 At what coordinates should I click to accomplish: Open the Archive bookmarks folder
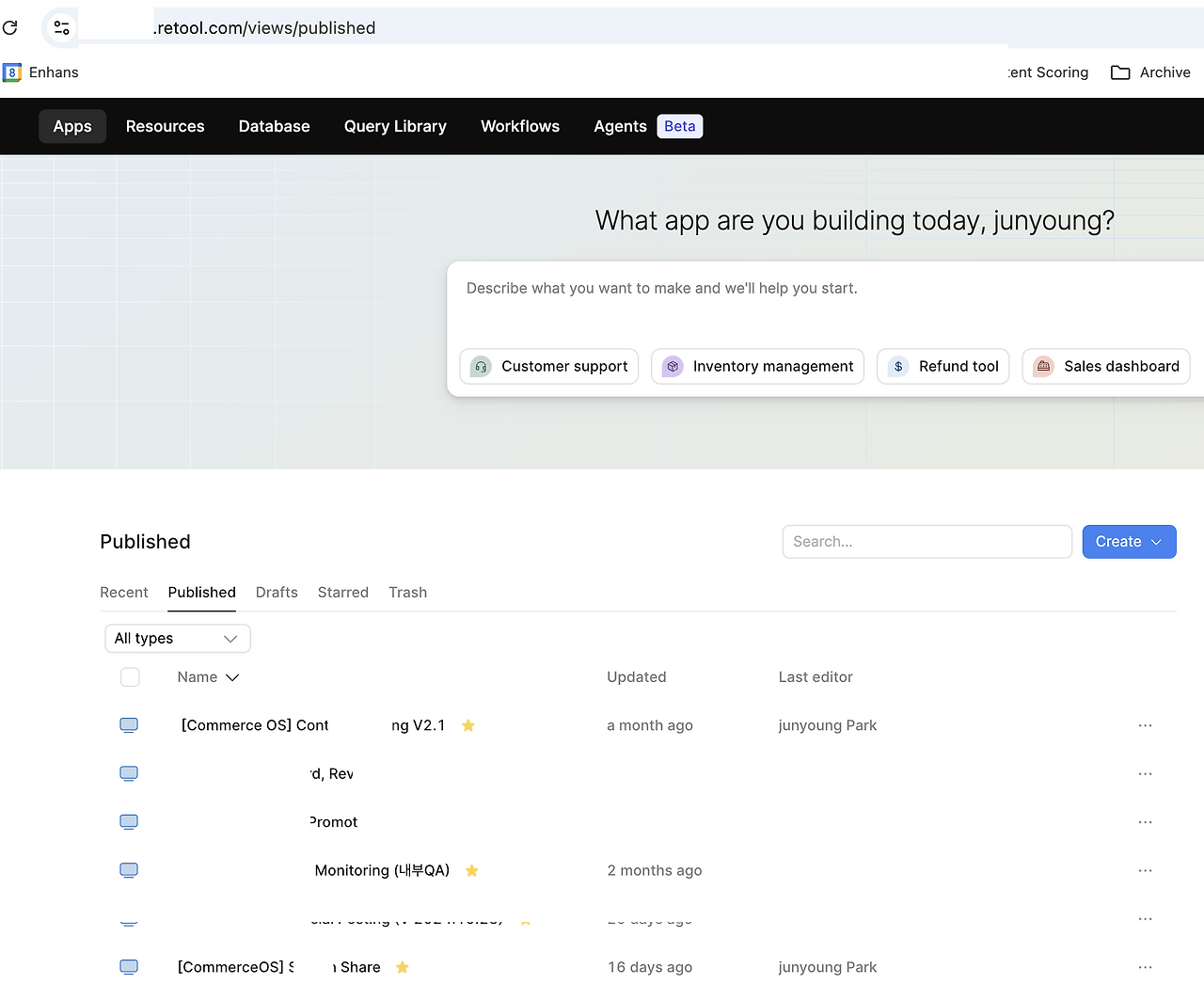pos(1150,72)
